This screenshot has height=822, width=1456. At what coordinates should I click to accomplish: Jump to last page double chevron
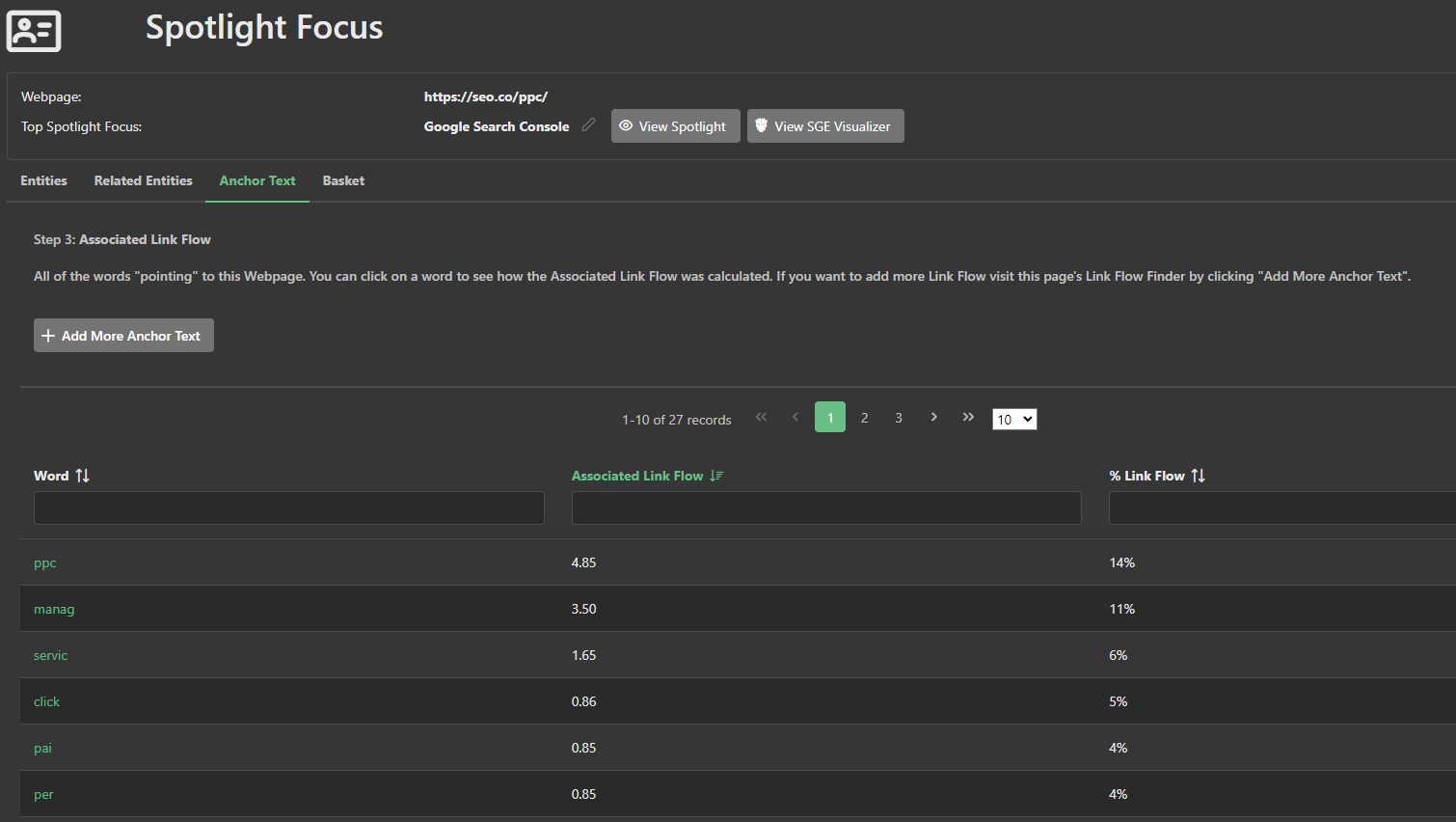[x=968, y=417]
